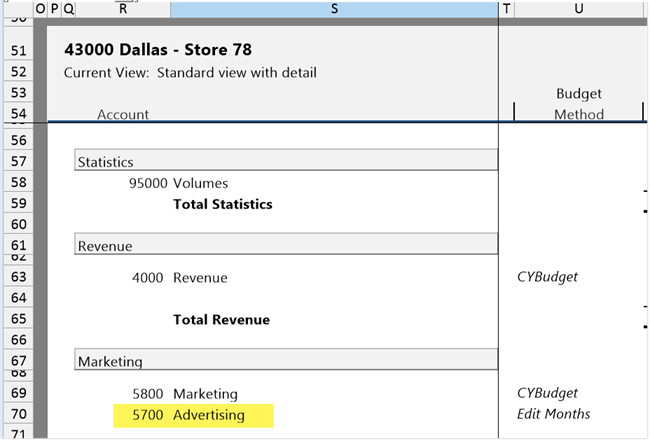Click CYBudget cell in the 5800 Marketing row
650x441 pixels.
547,394
